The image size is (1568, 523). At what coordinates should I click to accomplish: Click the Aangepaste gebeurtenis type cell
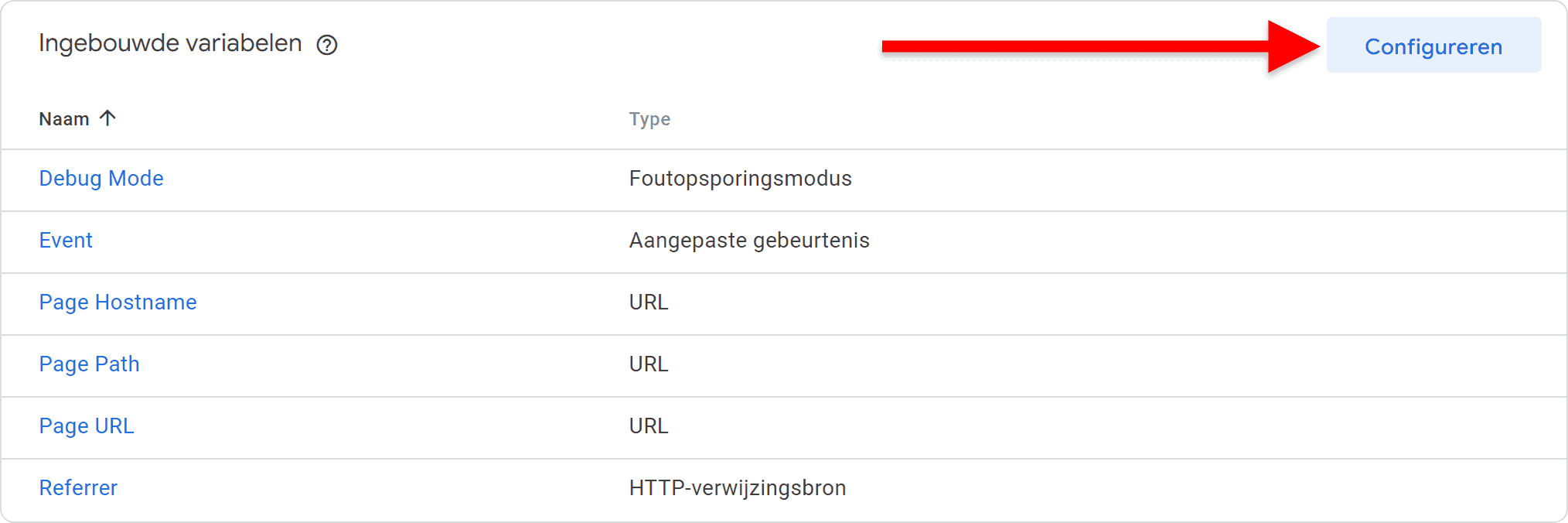coord(748,241)
